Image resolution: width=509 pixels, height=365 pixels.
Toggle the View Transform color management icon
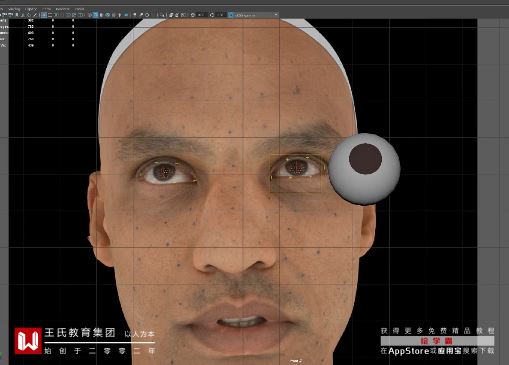pyautogui.click(x=231, y=15)
